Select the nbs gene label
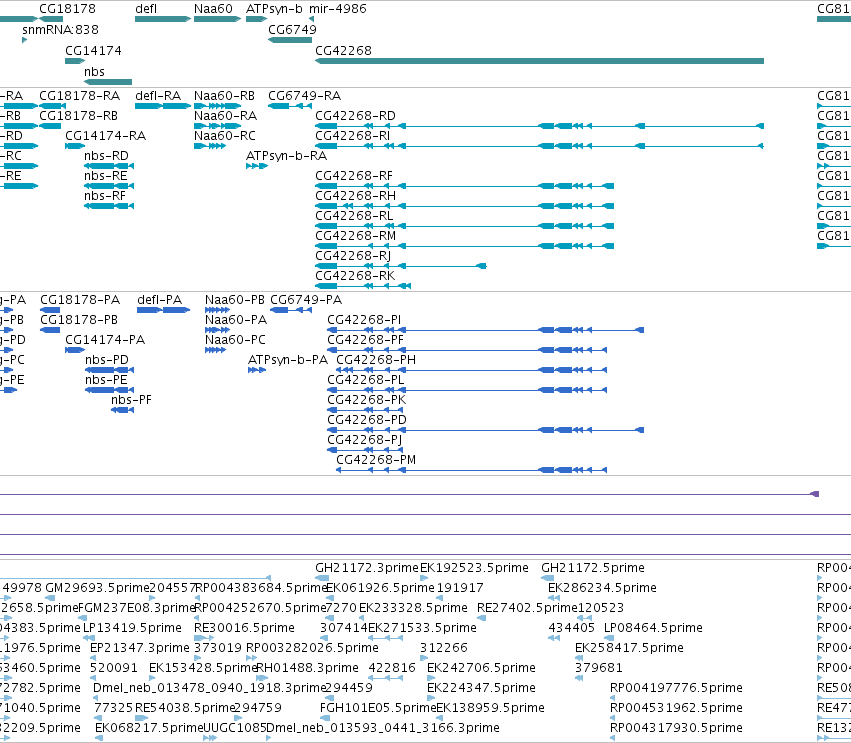This screenshot has height=743, width=851. coord(94,72)
